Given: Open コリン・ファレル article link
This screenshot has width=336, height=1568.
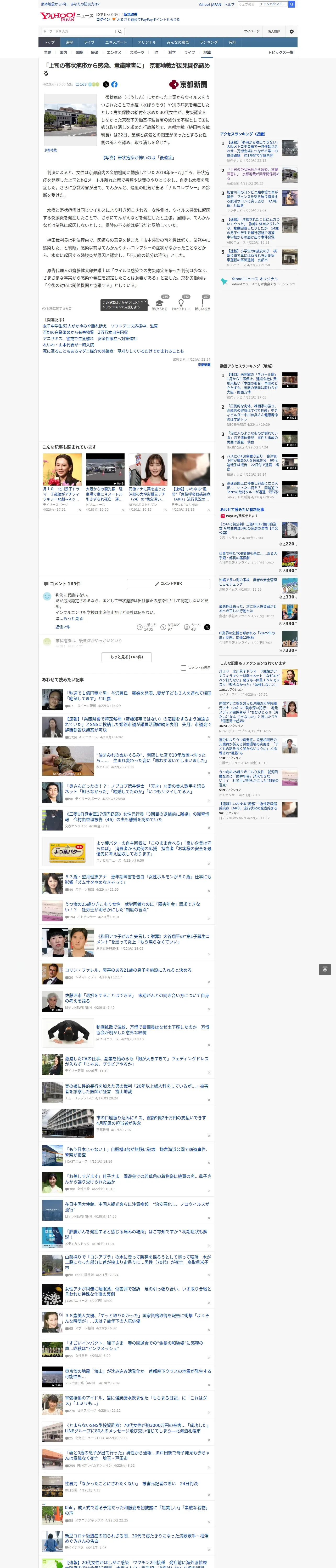Looking at the screenshot, I should tap(128, 970).
